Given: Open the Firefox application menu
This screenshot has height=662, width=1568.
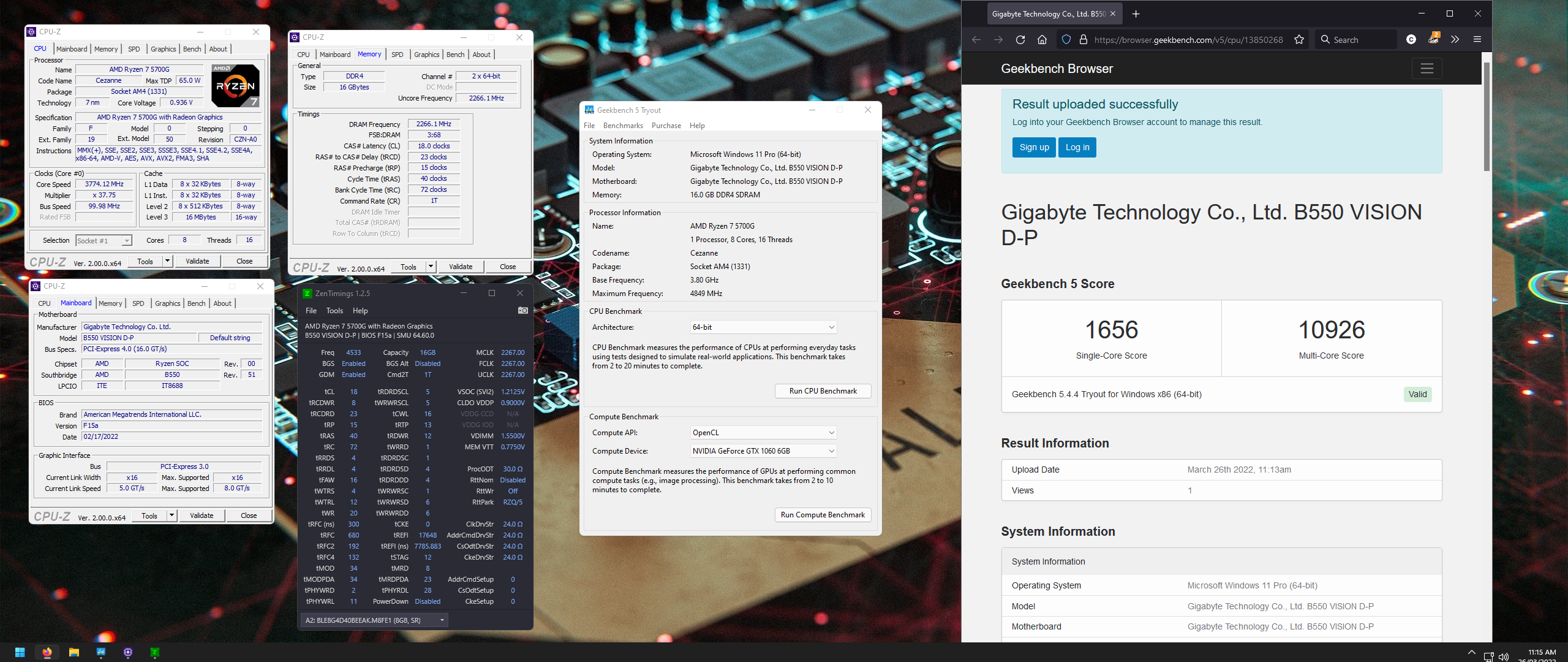Looking at the screenshot, I should click(1477, 40).
